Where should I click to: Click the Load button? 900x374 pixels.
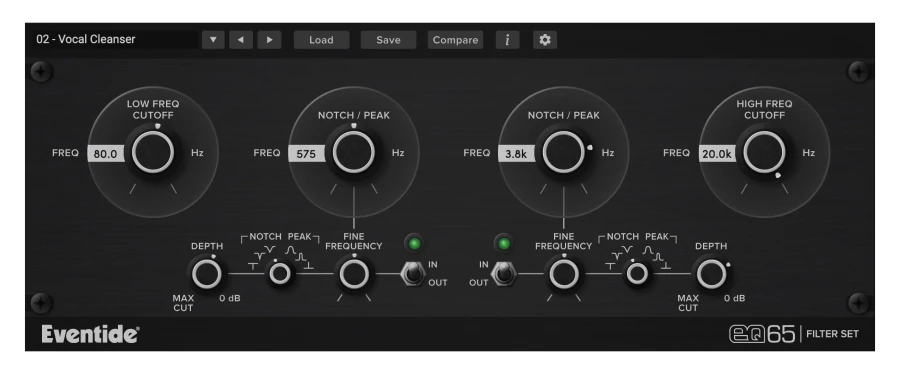tap(321, 40)
